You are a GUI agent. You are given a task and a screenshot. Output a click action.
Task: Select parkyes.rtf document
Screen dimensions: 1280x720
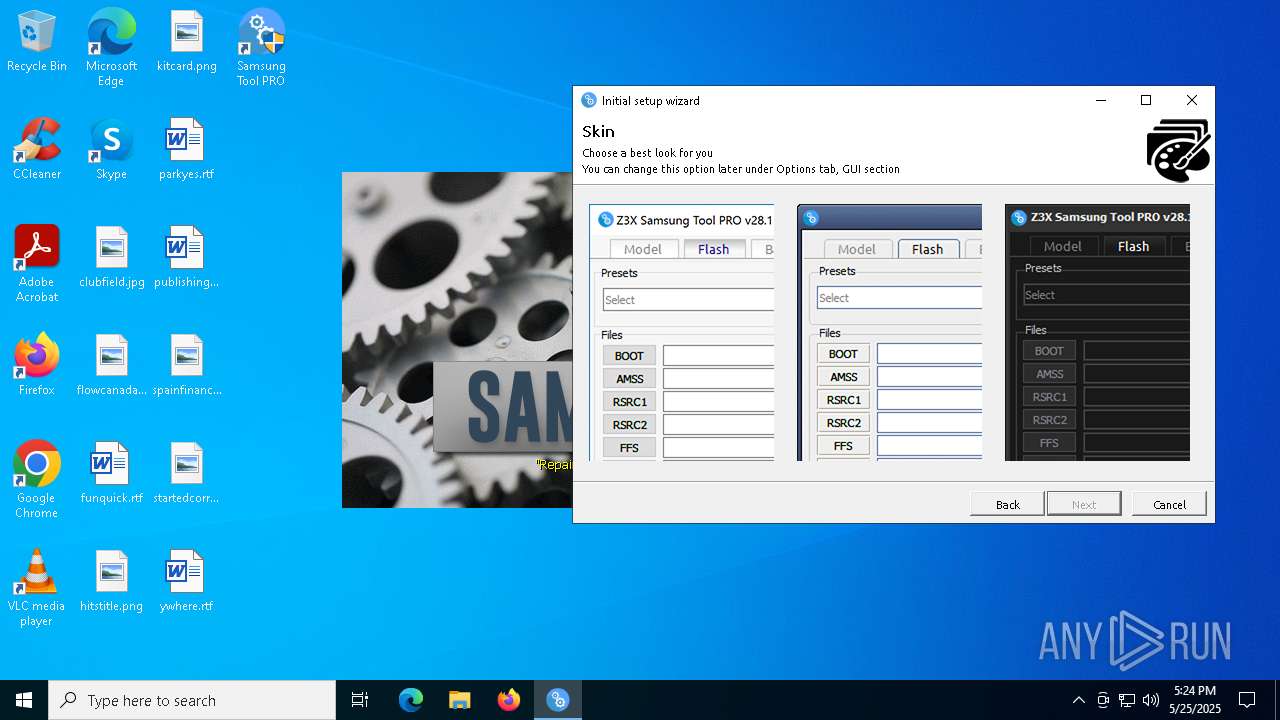point(186,150)
